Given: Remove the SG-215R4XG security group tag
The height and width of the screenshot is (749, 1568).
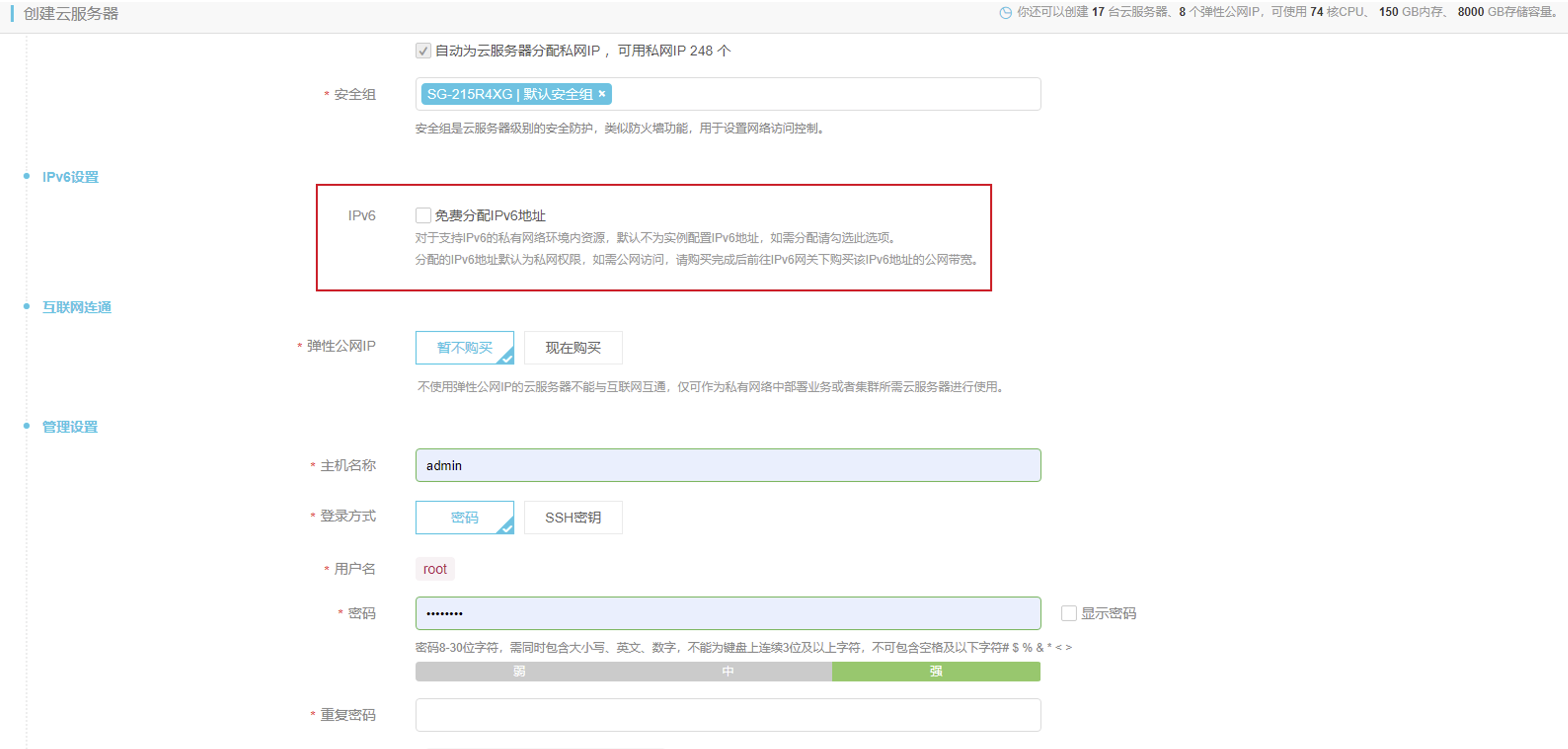Looking at the screenshot, I should pos(601,94).
